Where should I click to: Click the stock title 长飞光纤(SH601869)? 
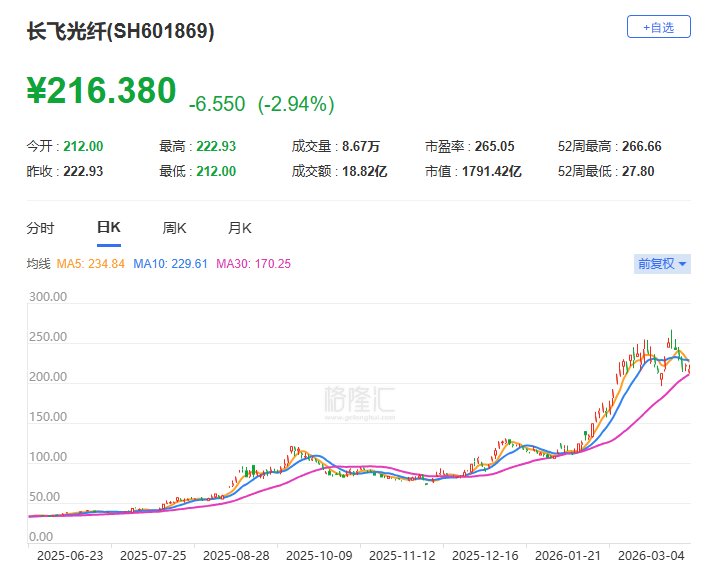pyautogui.click(x=121, y=31)
